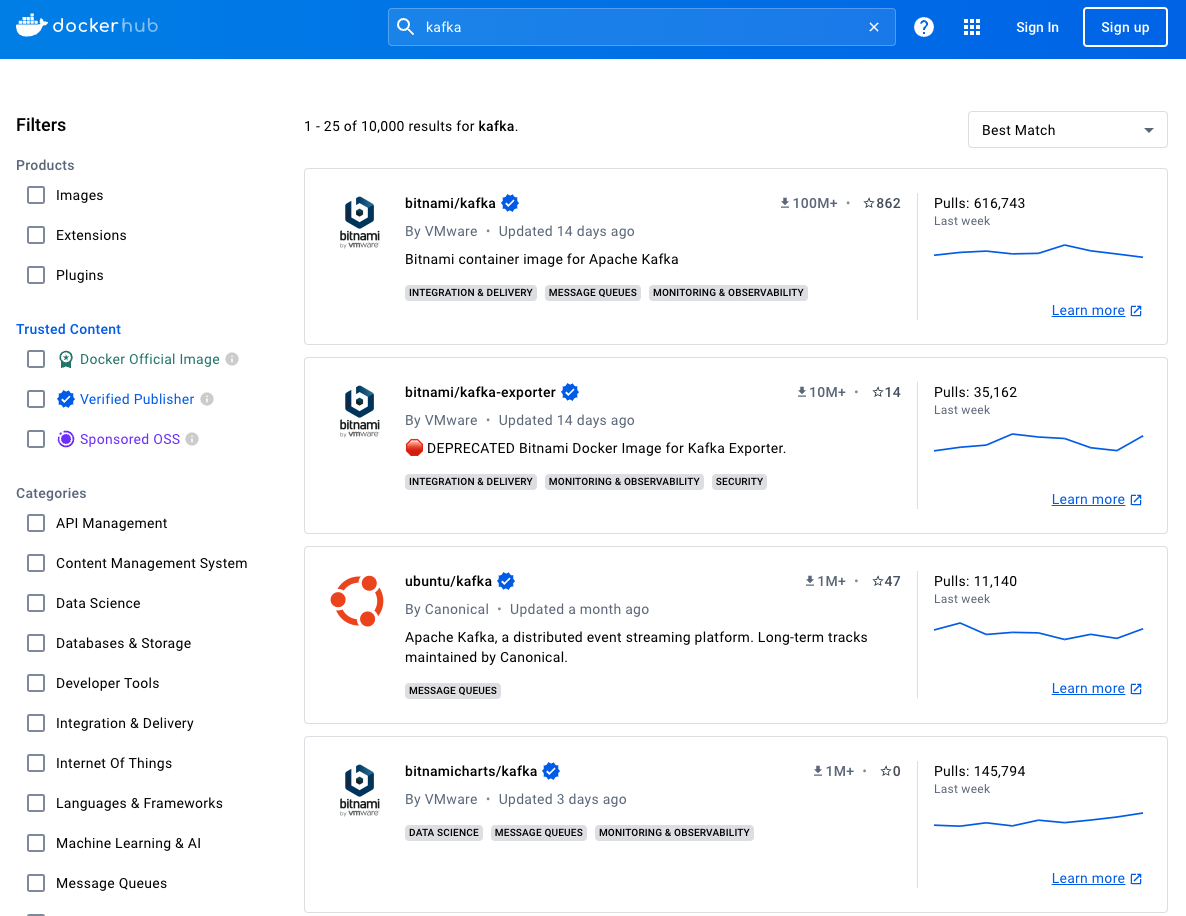Viewport: 1186px width, 916px height.
Task: Click the Docker Official Image info icon
Action: pyautogui.click(x=232, y=359)
